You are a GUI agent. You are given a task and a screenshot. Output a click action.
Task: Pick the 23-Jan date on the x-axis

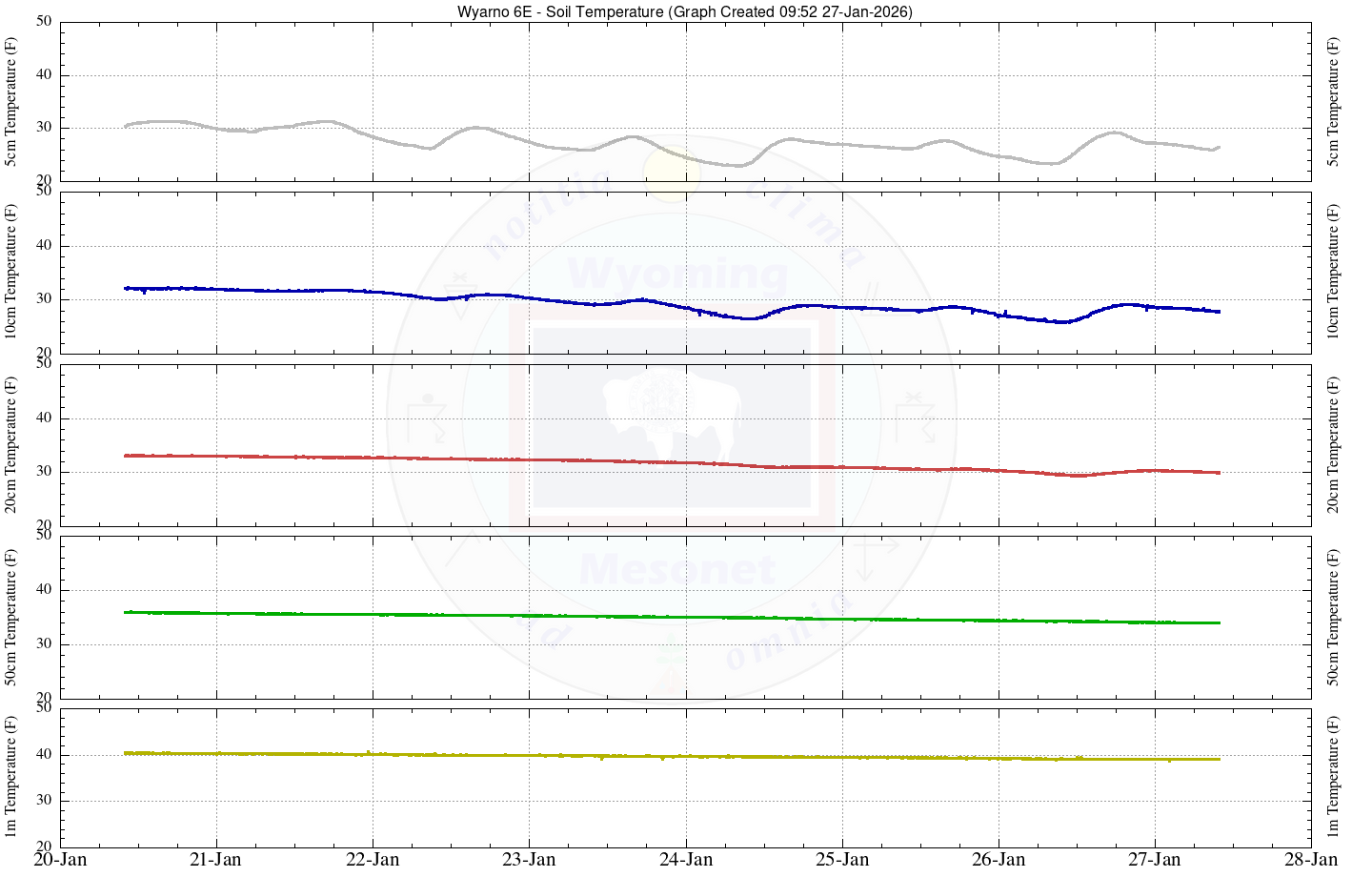tap(529, 860)
